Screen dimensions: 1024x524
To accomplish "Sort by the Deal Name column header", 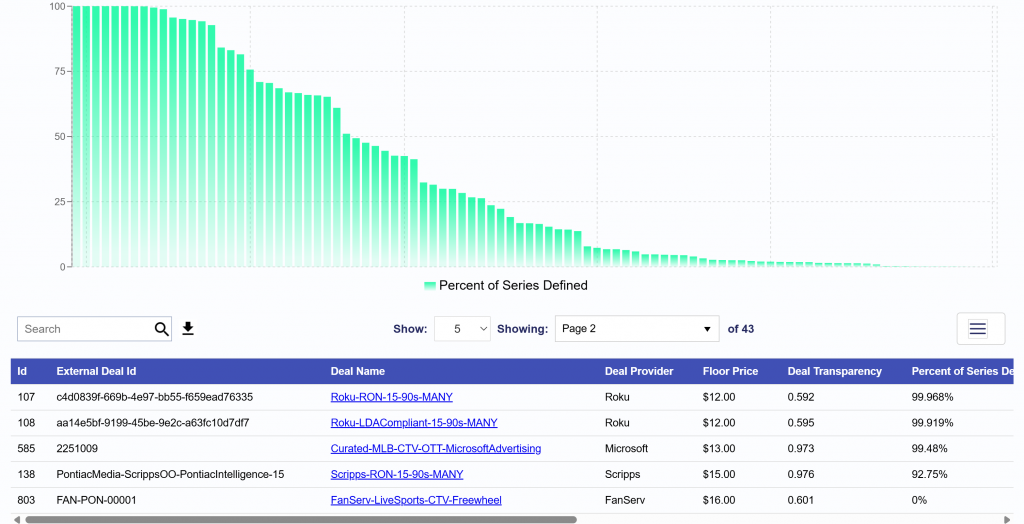I will [x=357, y=371].
